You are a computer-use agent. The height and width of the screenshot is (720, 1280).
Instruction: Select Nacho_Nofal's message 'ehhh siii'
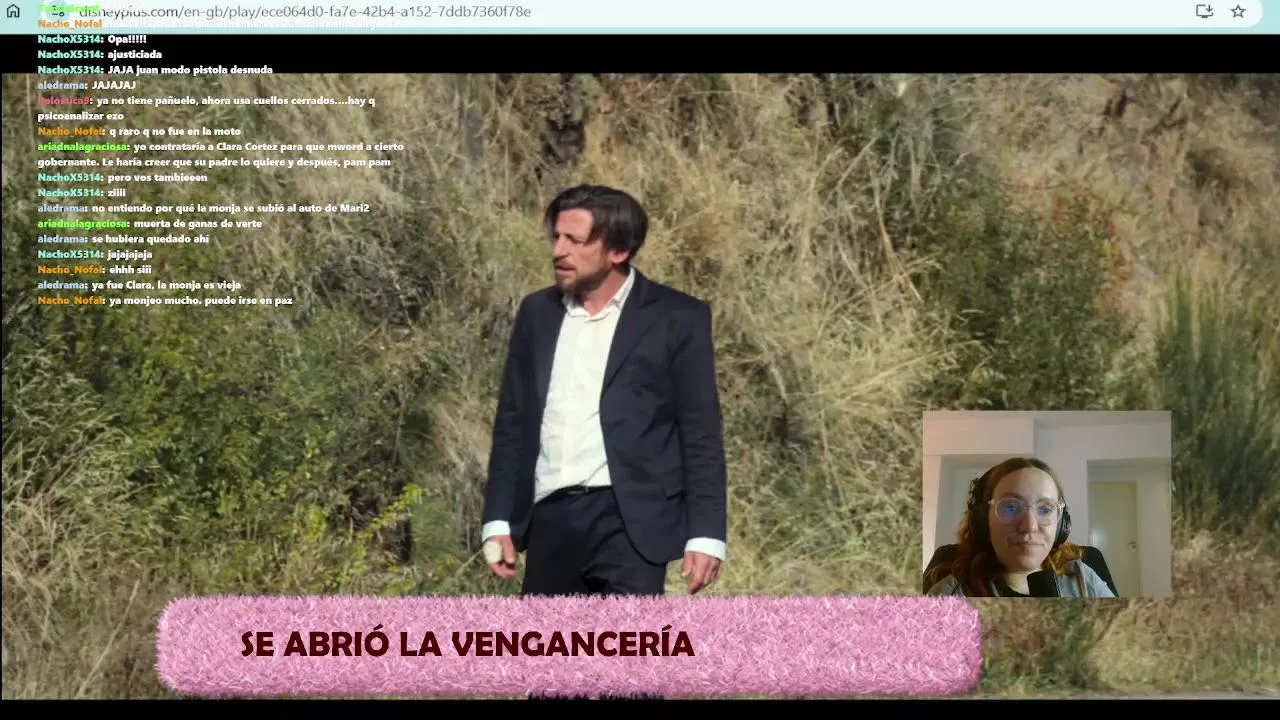click(131, 270)
